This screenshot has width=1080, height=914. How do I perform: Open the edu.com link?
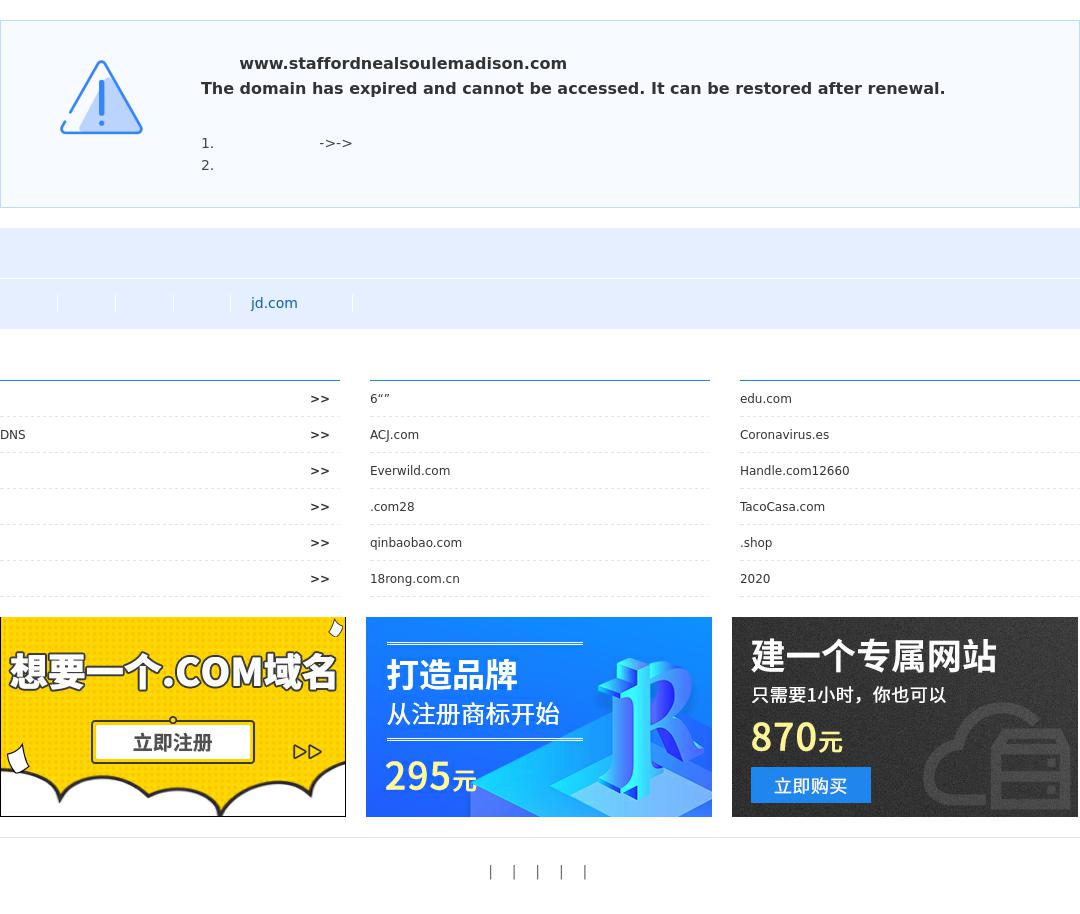tap(766, 399)
